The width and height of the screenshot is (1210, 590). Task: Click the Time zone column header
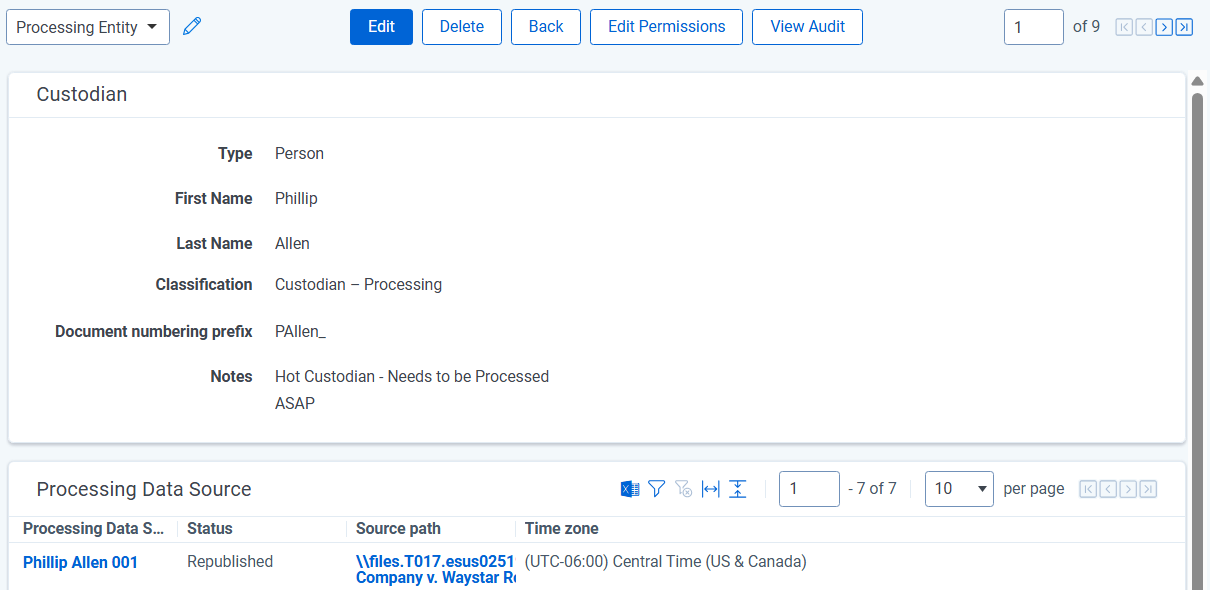[562, 528]
